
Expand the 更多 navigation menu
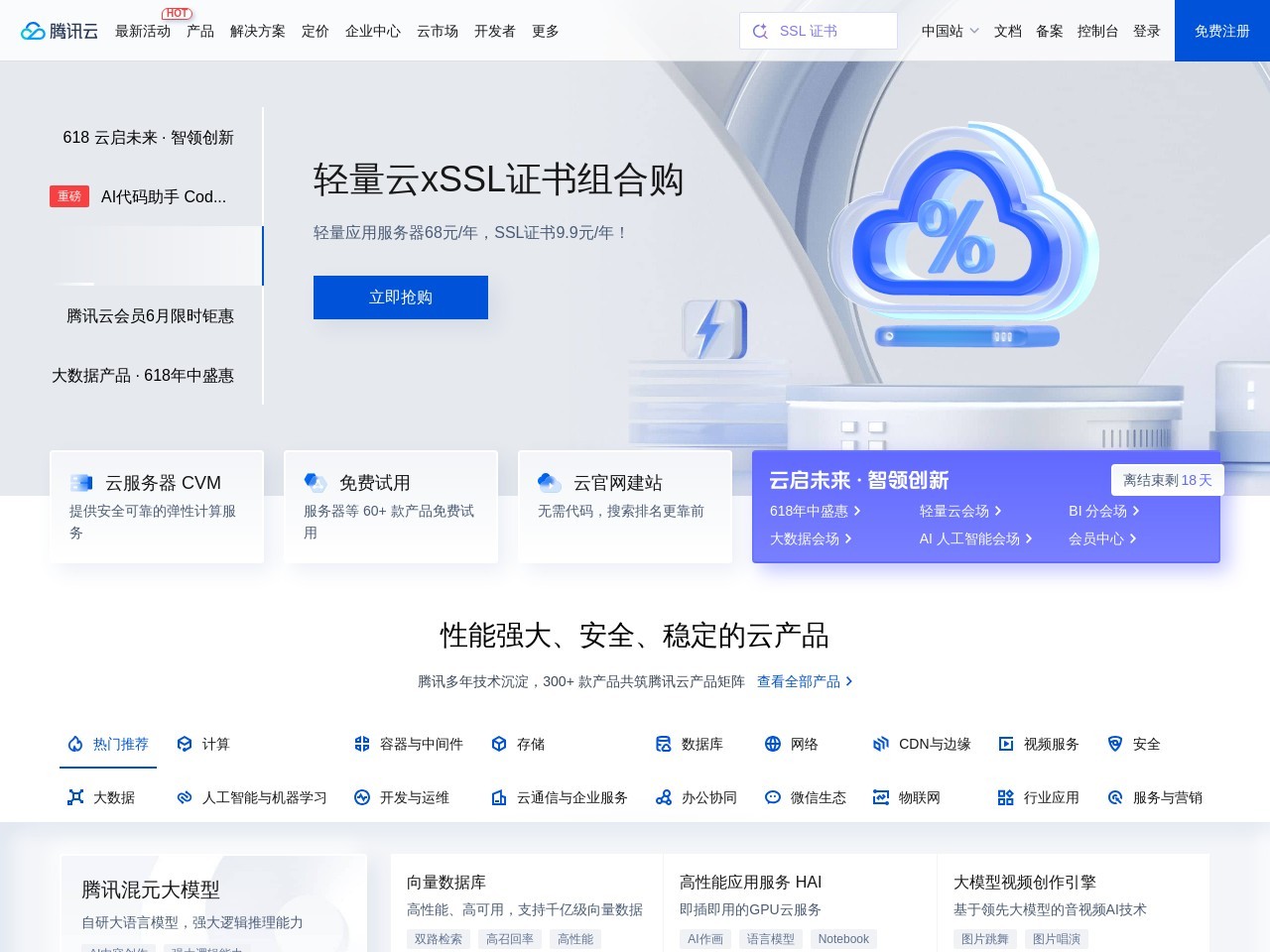coord(545,31)
